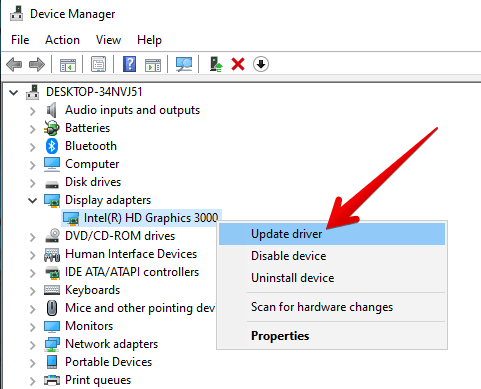481x389 pixels.
Task: Choose Disable device from context menu
Action: click(x=332, y=256)
